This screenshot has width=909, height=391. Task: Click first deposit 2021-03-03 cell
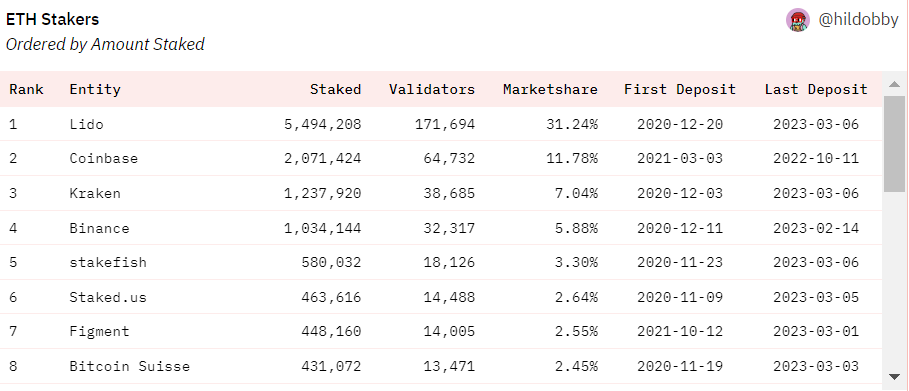pyautogui.click(x=680, y=158)
